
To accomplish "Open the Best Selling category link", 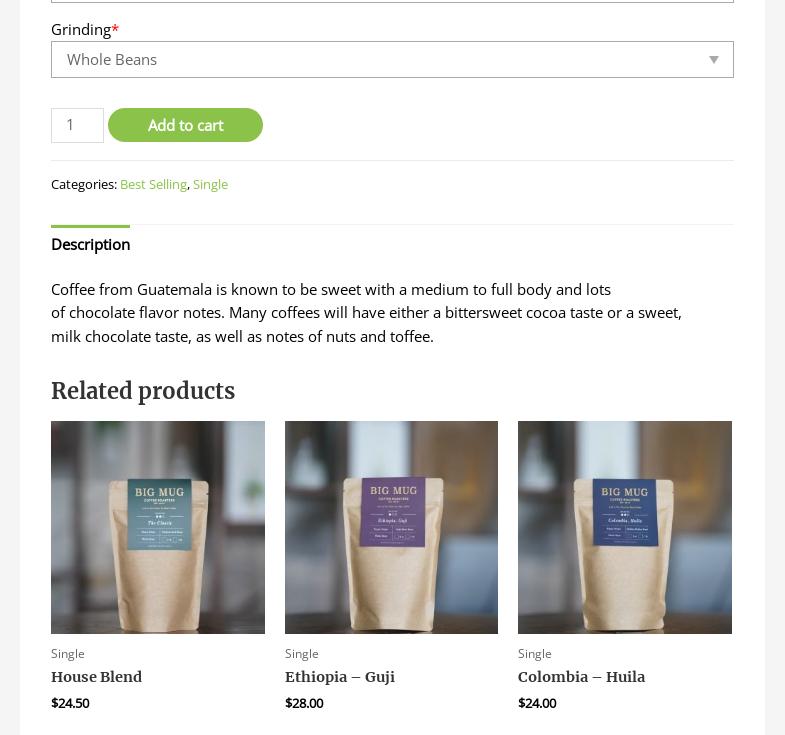I will [153, 184].
